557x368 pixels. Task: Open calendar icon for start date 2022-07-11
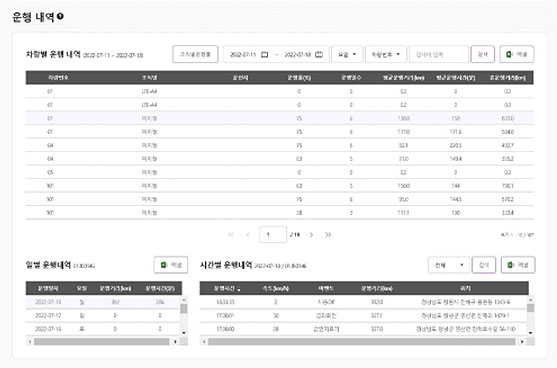point(264,54)
